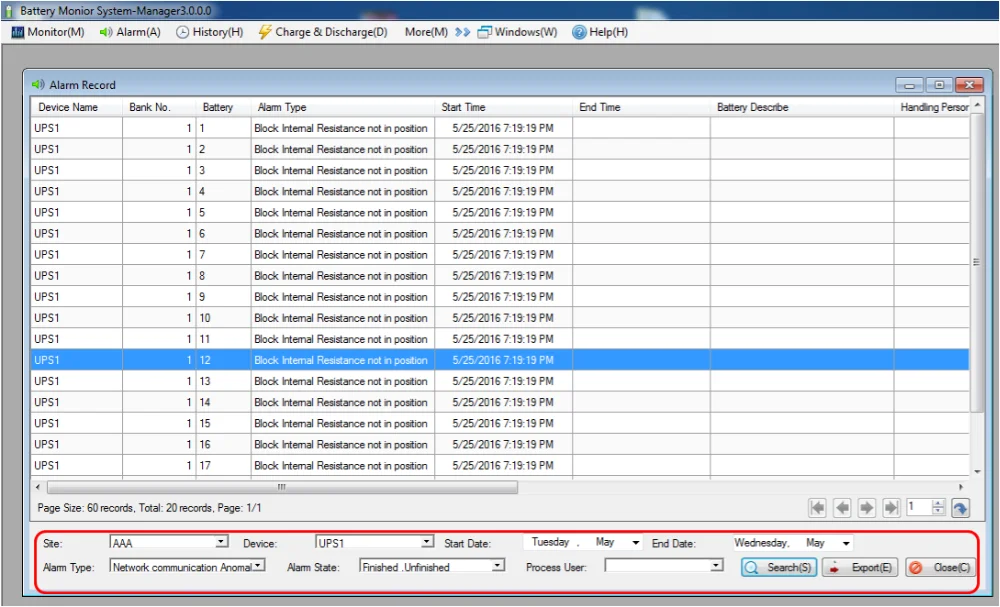Sort by Start Time column header
1000x607 pixels.
coord(503,107)
